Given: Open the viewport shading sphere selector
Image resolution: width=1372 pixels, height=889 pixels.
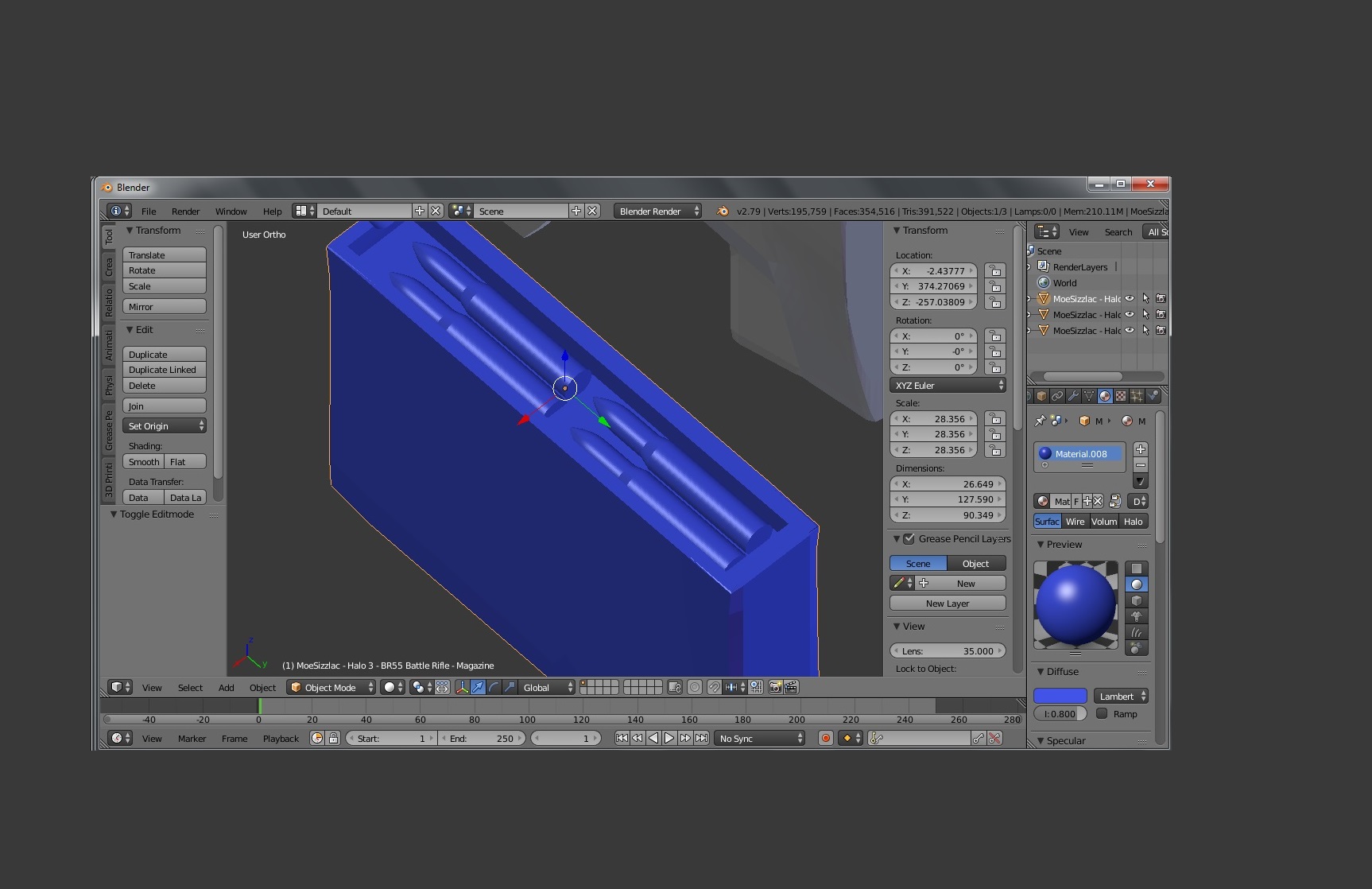Looking at the screenshot, I should [x=393, y=687].
